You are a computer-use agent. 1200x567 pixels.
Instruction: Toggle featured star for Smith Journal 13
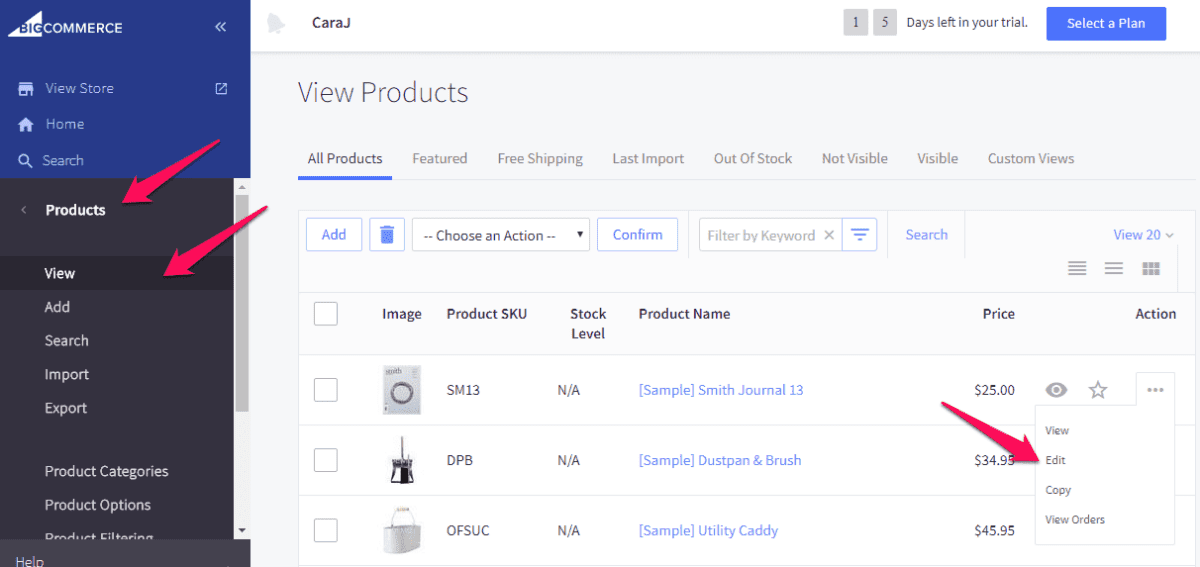point(1098,390)
